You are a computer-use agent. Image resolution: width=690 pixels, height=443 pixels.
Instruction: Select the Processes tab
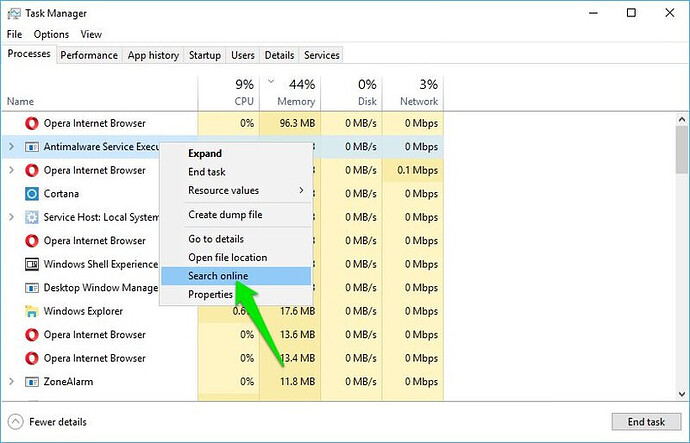coord(29,54)
